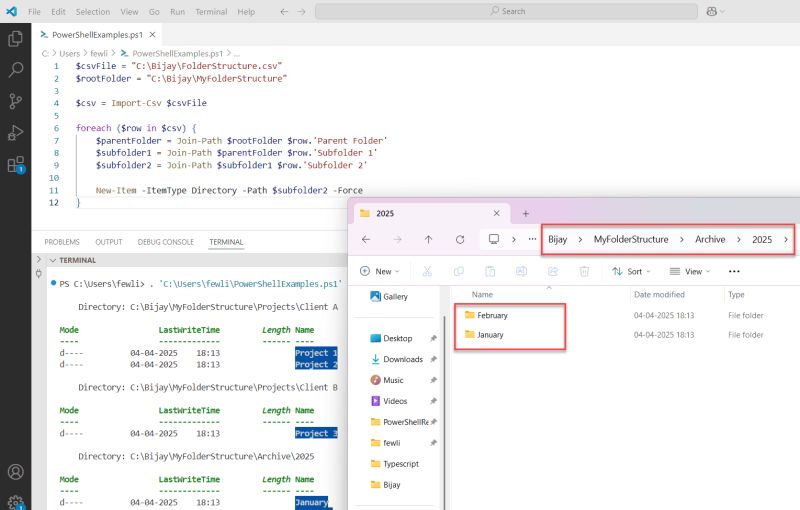Click the Rename icon in File Explorer toolbar

[x=521, y=271]
